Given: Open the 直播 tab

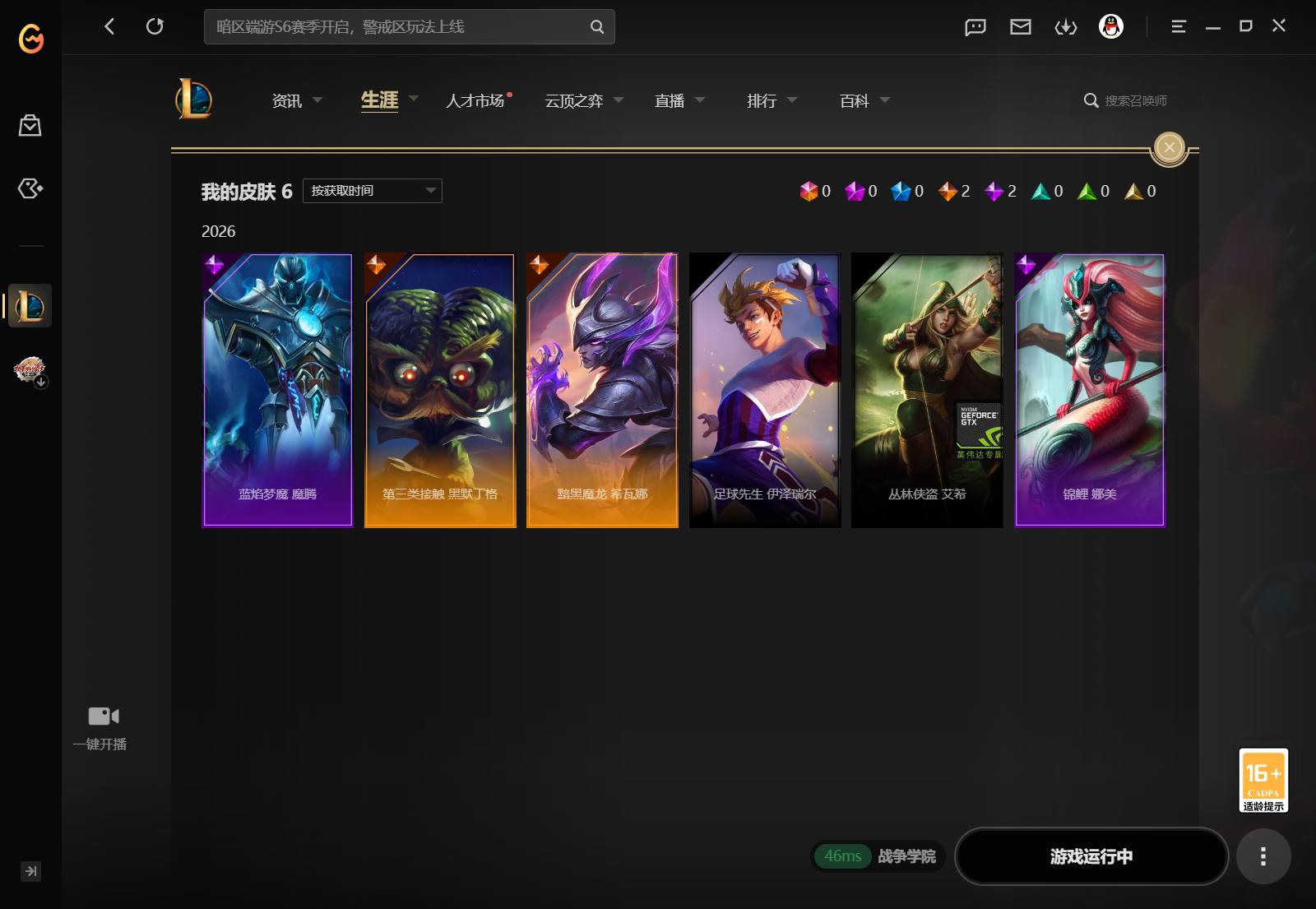Looking at the screenshot, I should point(670,100).
